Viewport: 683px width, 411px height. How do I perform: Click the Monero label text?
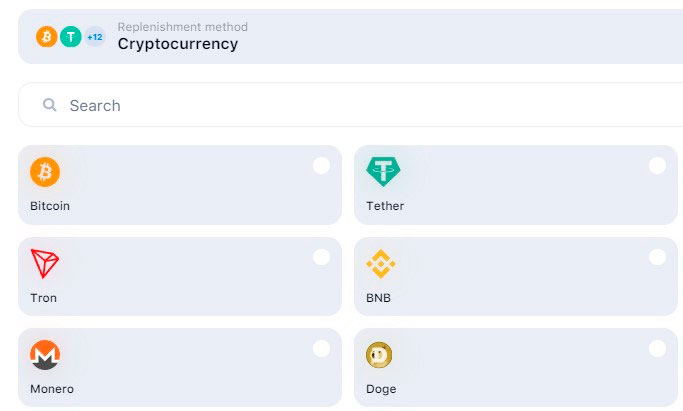(x=52, y=389)
